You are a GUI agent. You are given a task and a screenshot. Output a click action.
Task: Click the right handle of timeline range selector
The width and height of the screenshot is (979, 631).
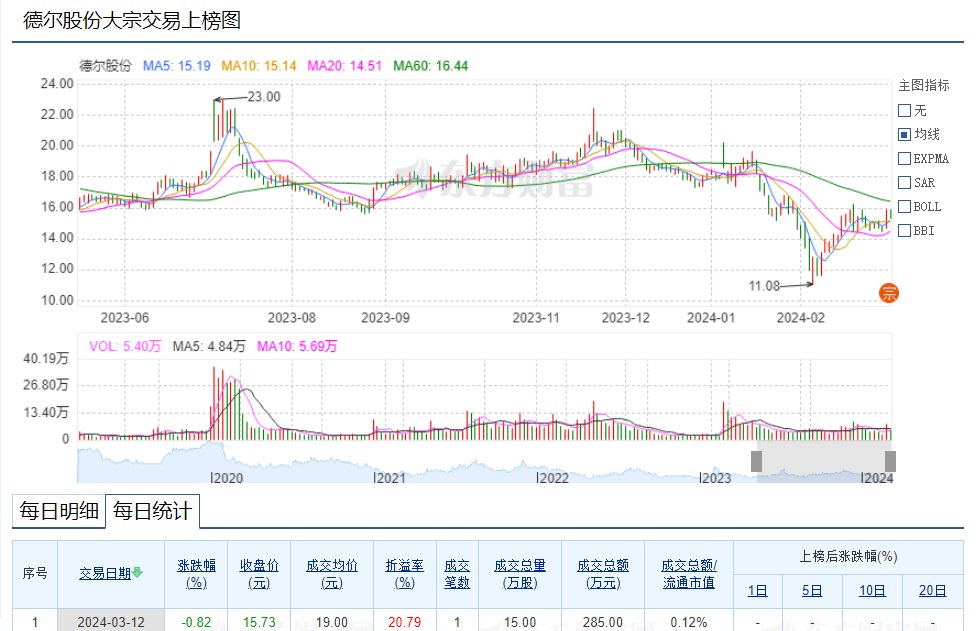tap(890, 461)
